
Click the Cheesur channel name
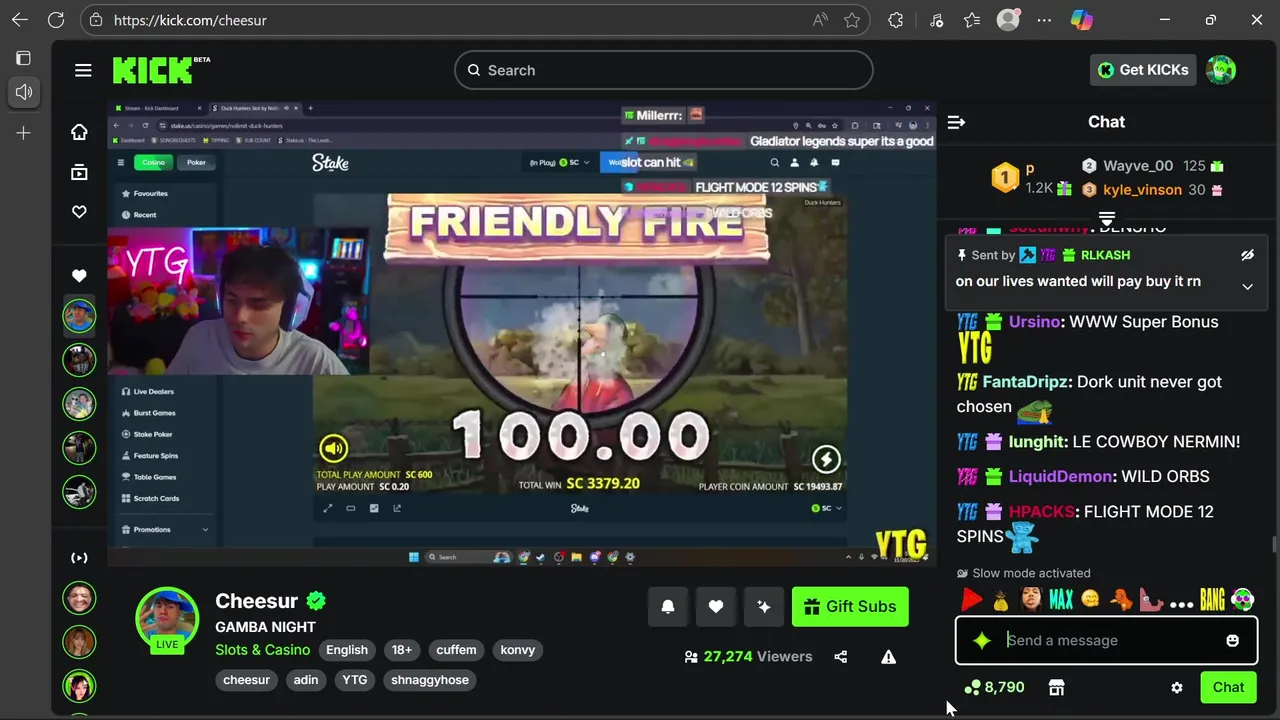(x=257, y=601)
